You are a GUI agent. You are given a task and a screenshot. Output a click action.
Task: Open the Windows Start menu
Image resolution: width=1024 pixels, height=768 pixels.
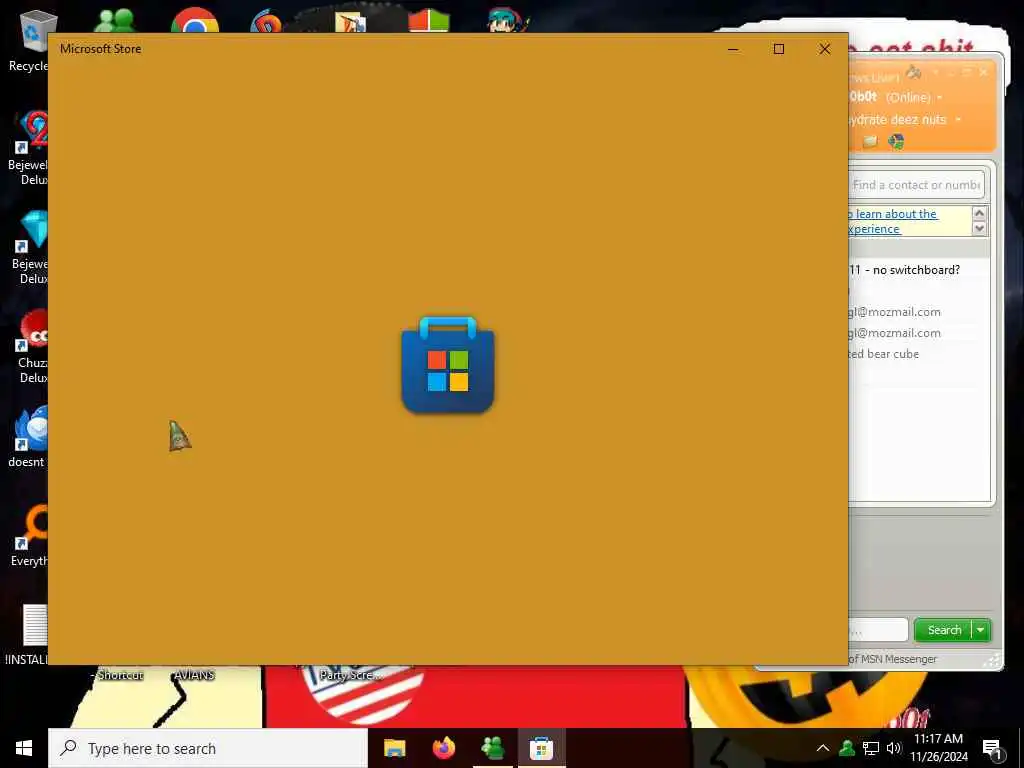[24, 748]
